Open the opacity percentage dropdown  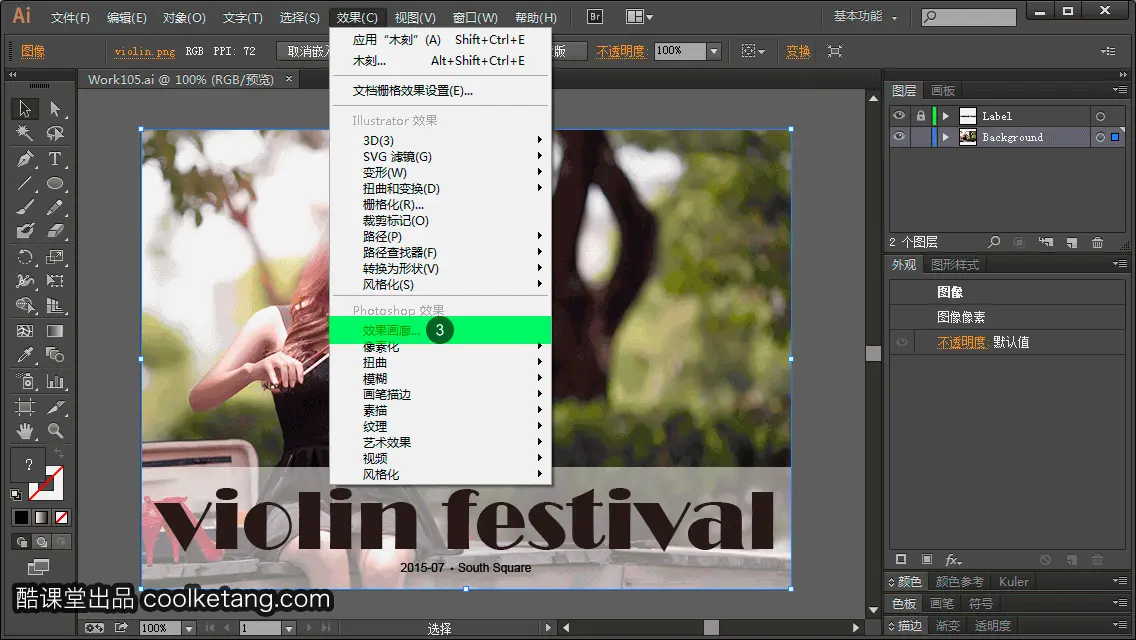(x=714, y=51)
